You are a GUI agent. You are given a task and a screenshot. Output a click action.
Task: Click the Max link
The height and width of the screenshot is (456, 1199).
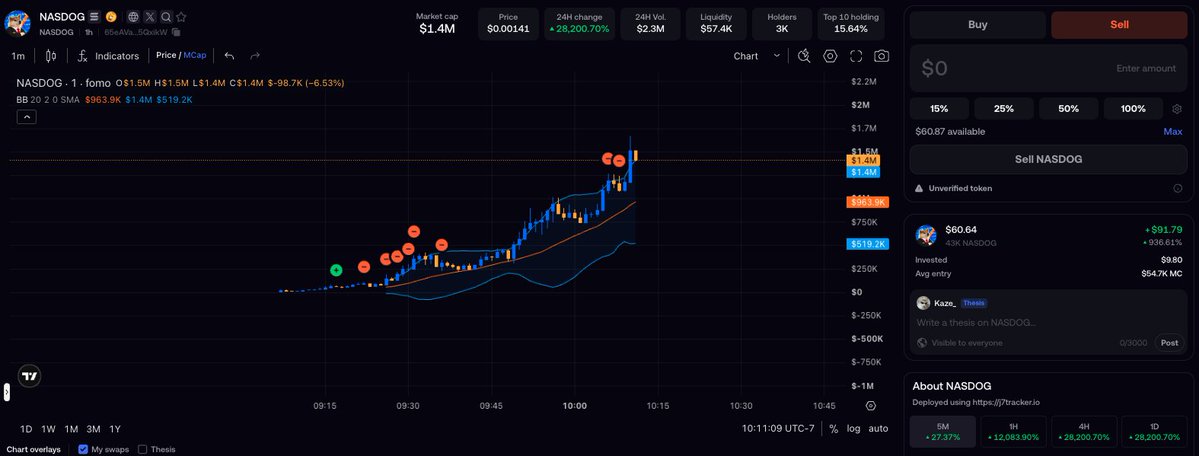(1173, 132)
